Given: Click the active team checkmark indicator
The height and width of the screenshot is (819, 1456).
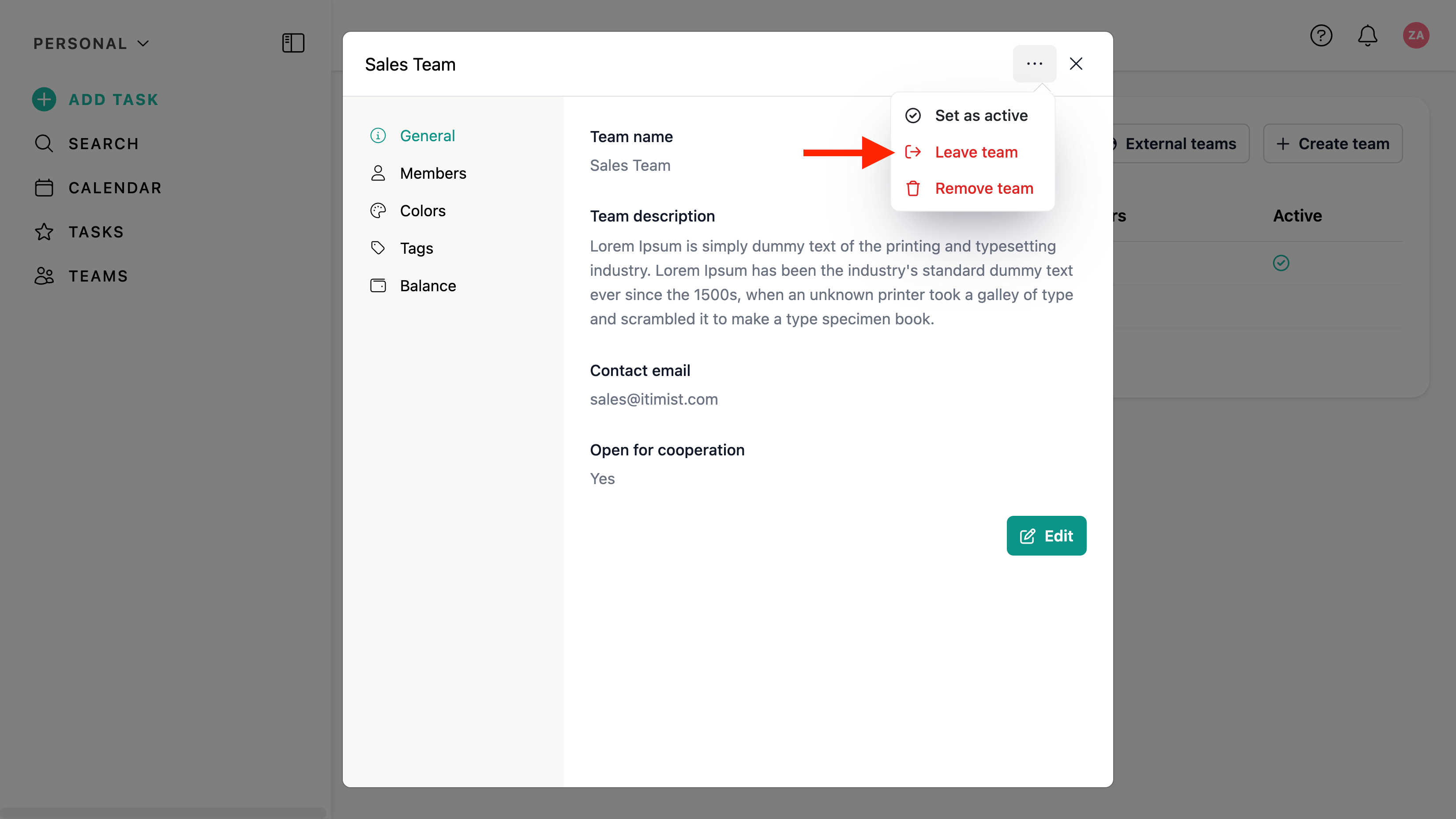Looking at the screenshot, I should pos(1281,263).
